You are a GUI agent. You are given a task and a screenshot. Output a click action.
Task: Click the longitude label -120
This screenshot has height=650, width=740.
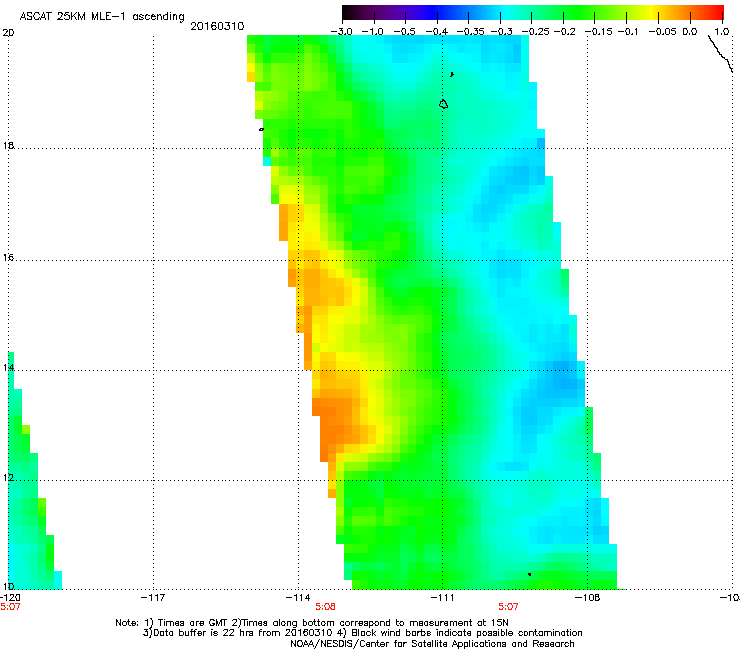pos(10,598)
